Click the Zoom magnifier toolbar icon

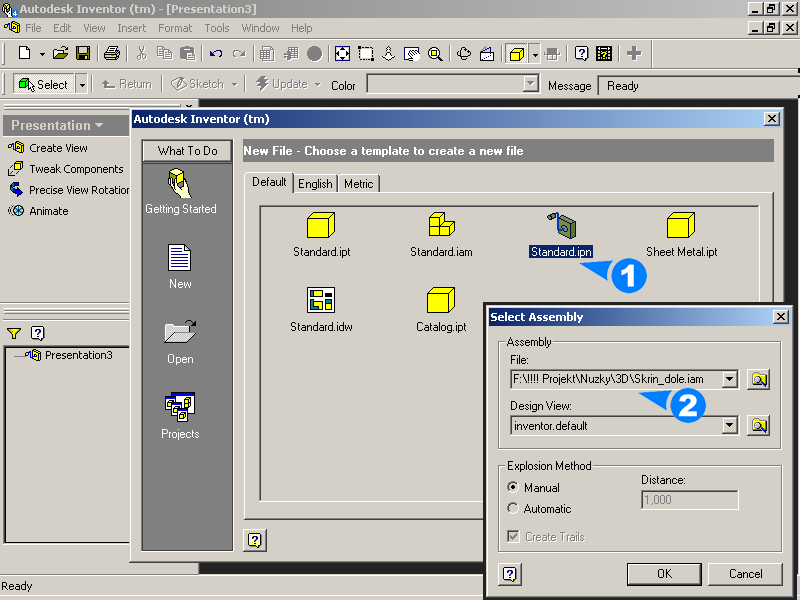(435, 53)
